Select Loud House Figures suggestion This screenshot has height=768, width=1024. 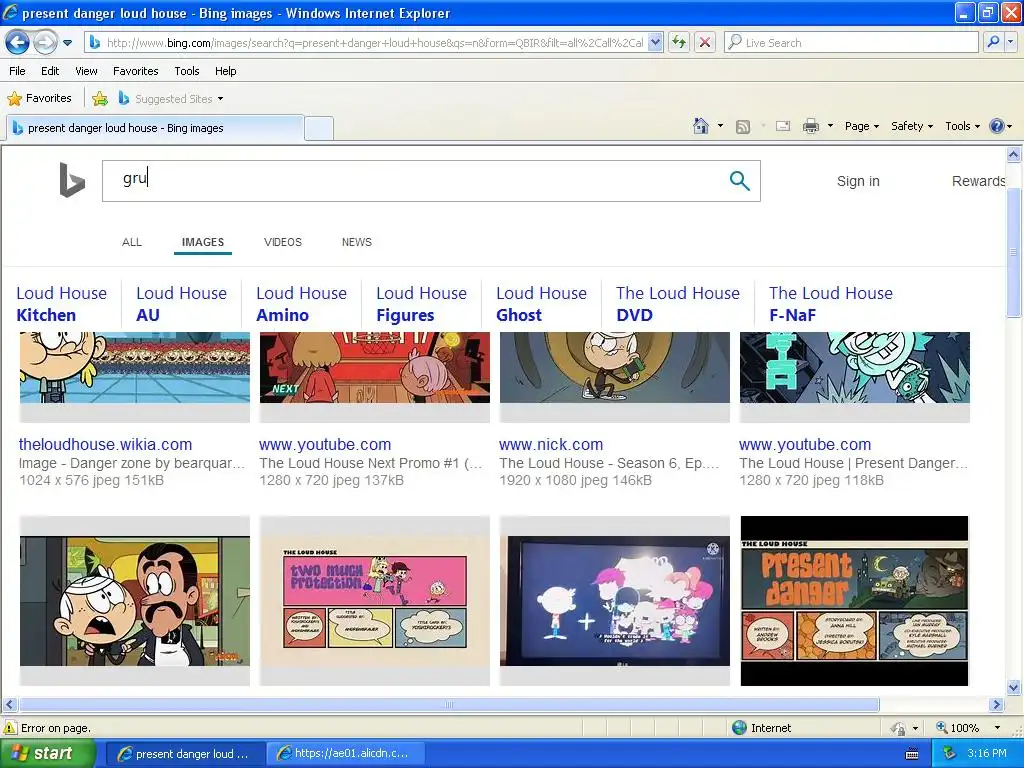point(421,304)
